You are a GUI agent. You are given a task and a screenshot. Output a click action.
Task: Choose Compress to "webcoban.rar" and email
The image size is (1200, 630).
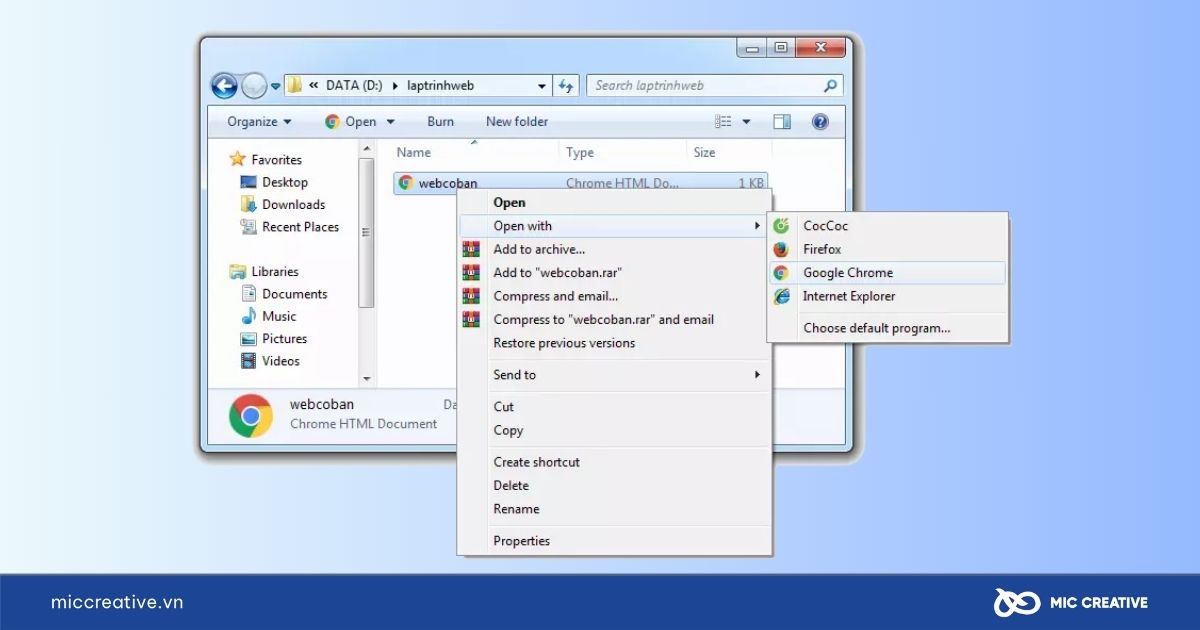(614, 320)
